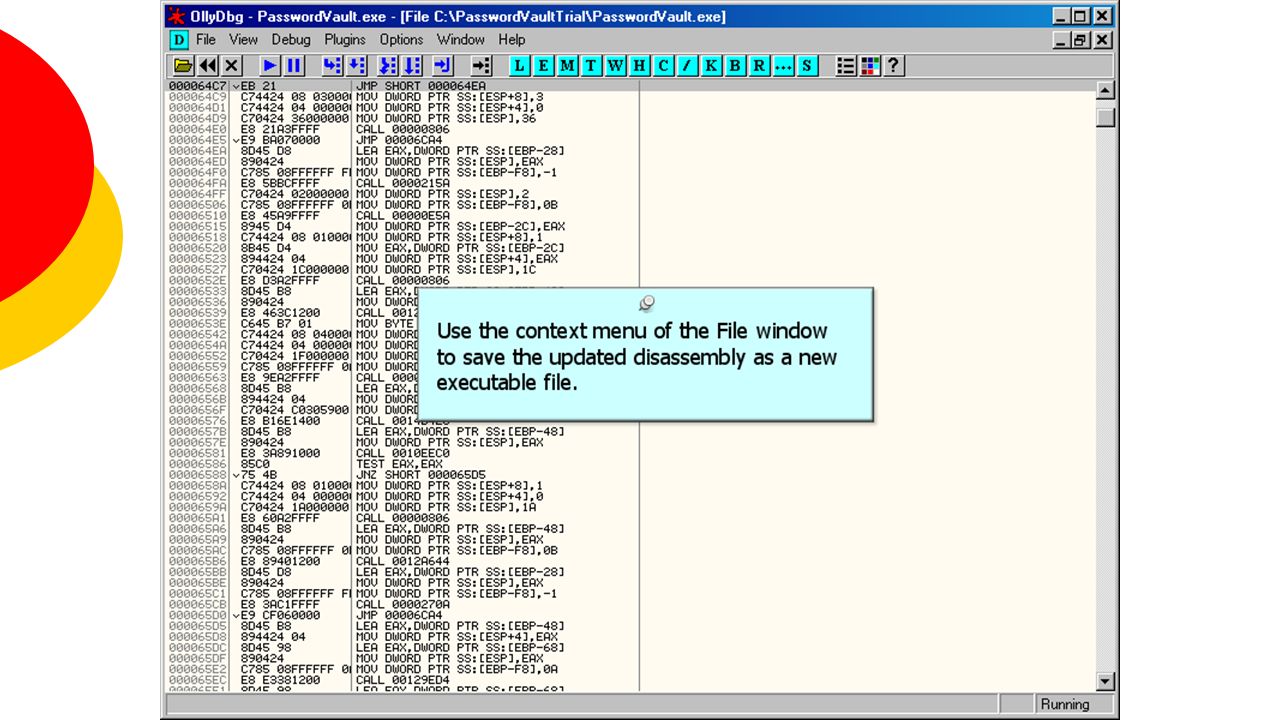This screenshot has width=1280, height=720.
Task: Select address 000064E5 in the first column
Action: coord(197,140)
